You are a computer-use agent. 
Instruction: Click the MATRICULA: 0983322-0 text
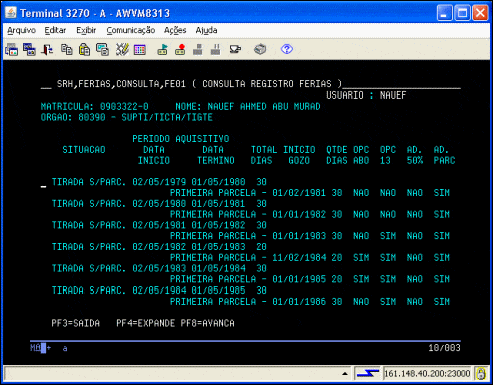(95, 107)
